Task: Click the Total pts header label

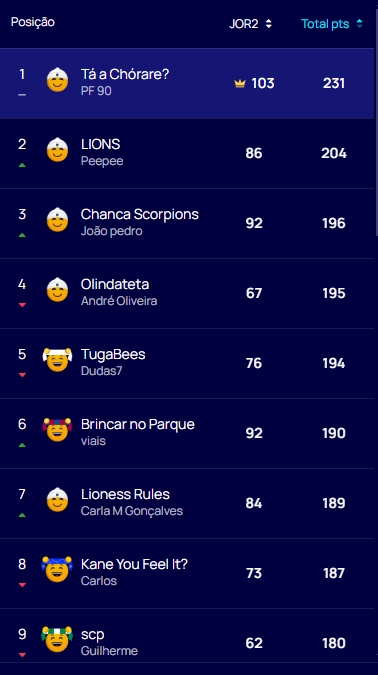Action: coord(325,24)
